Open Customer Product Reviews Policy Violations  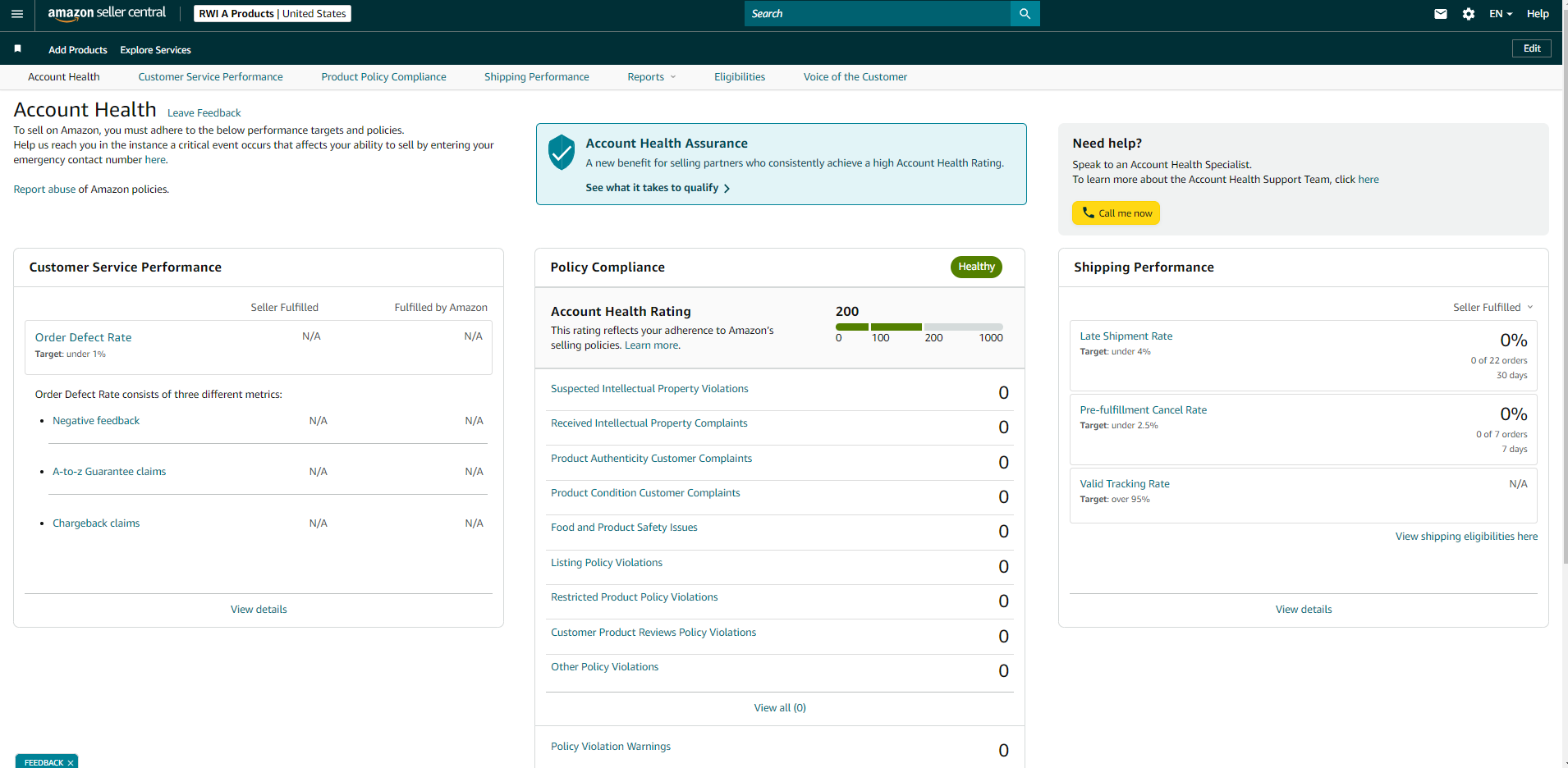click(x=653, y=633)
